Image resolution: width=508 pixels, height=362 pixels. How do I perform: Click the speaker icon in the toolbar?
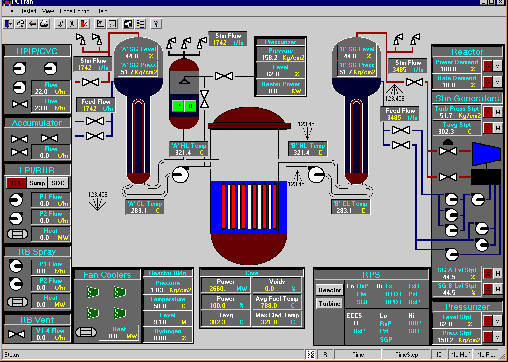[x=128, y=24]
